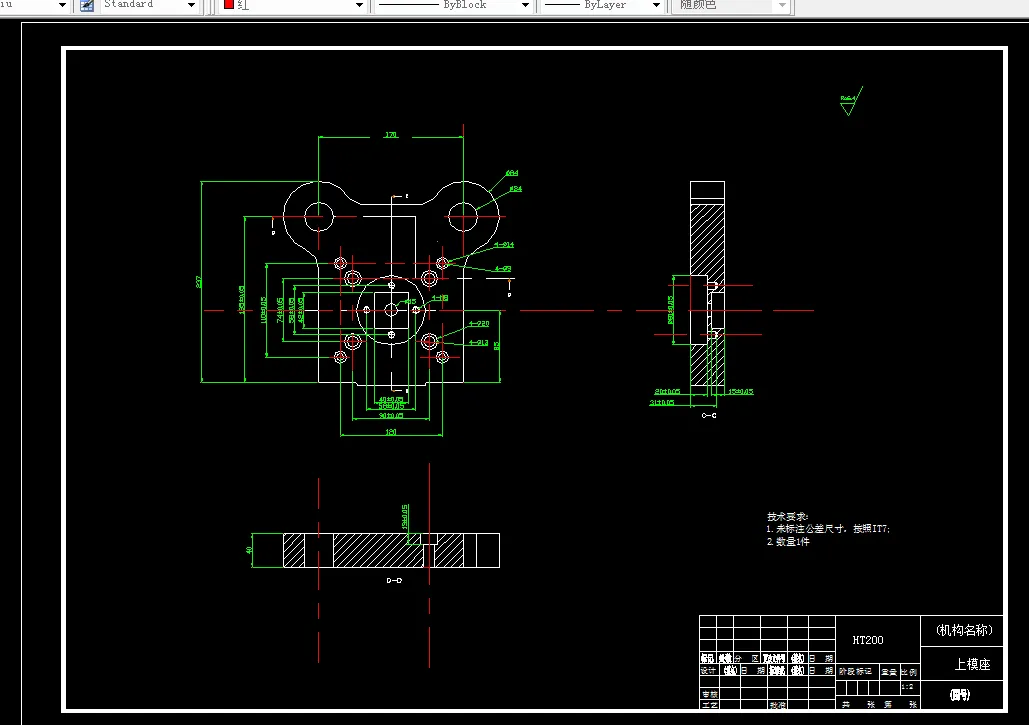Open the ByLayer lineweight dropdown
Screen dimensions: 1029x725
656,5
